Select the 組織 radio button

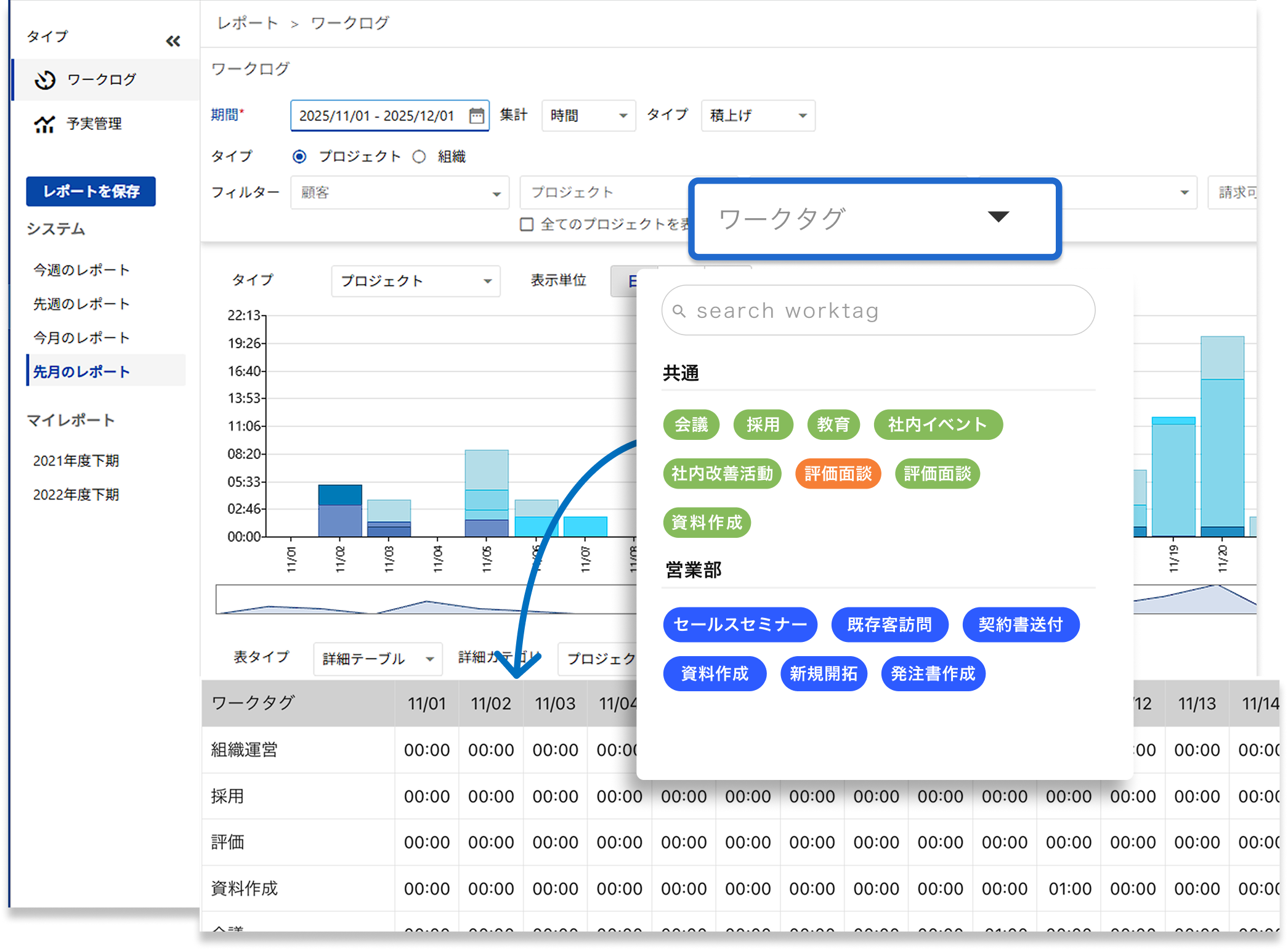[x=419, y=156]
